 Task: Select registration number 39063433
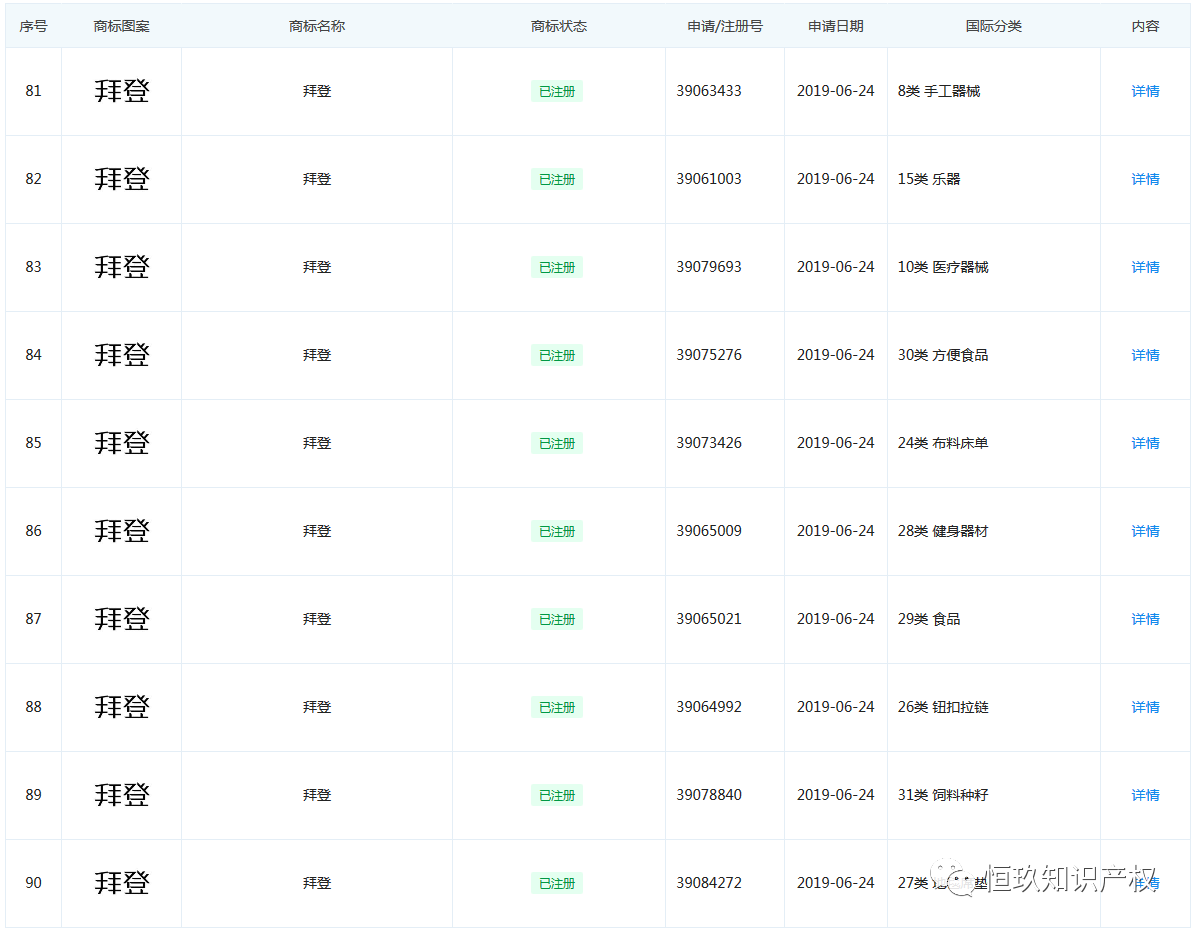coord(709,91)
